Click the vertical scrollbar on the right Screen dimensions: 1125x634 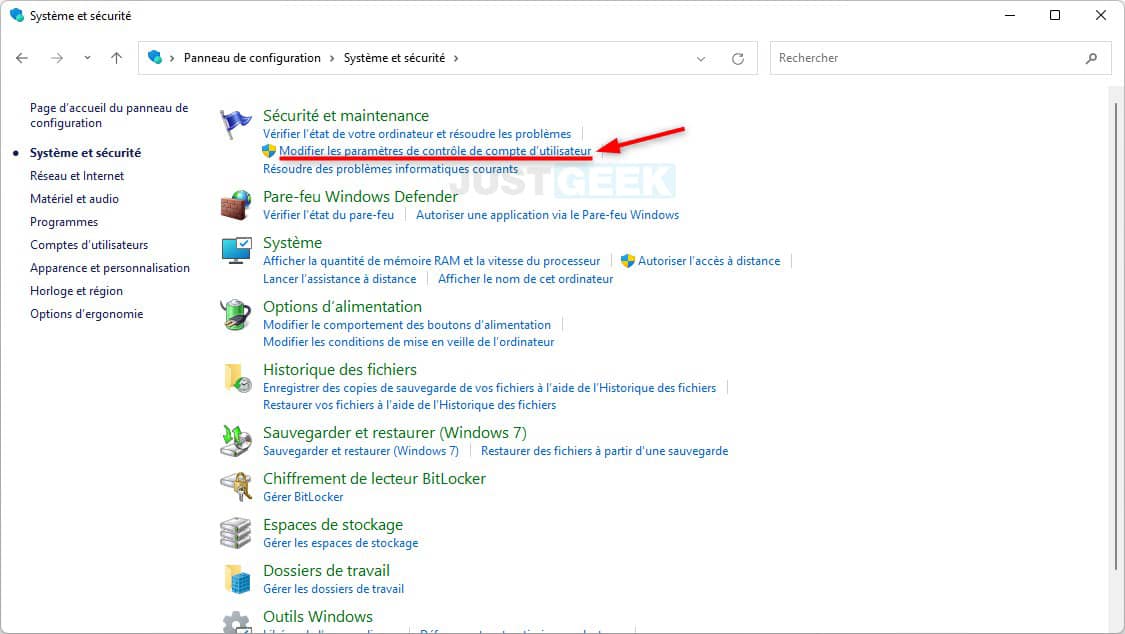1116,337
